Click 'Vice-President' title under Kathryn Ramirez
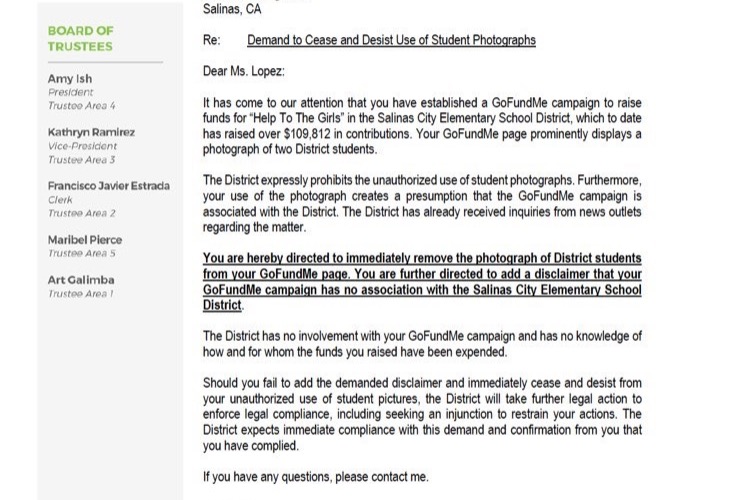Screen dimensions: 750x500 82,146
